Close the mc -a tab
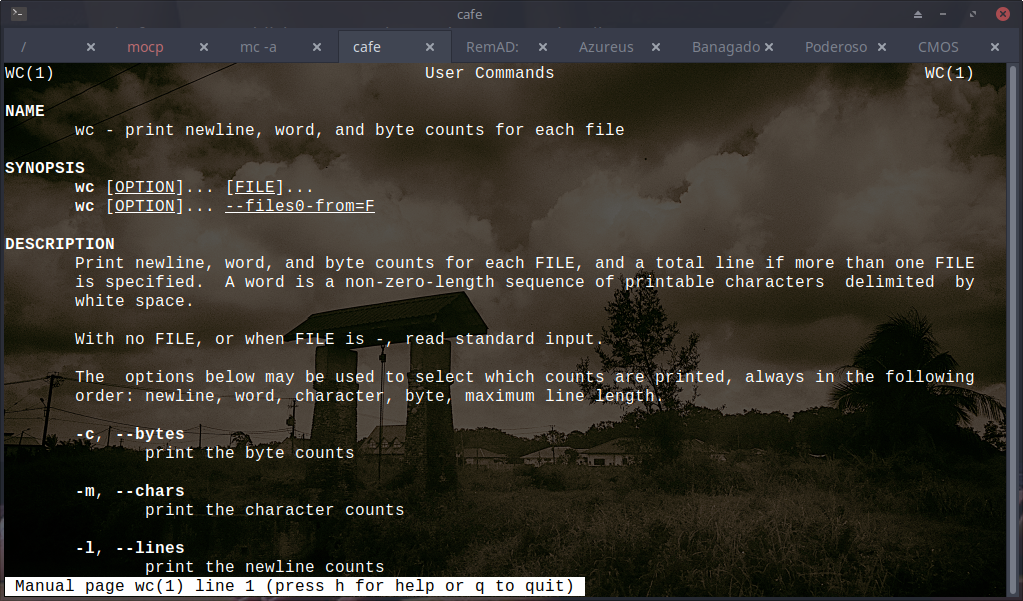Image resolution: width=1023 pixels, height=601 pixels. [x=316, y=47]
